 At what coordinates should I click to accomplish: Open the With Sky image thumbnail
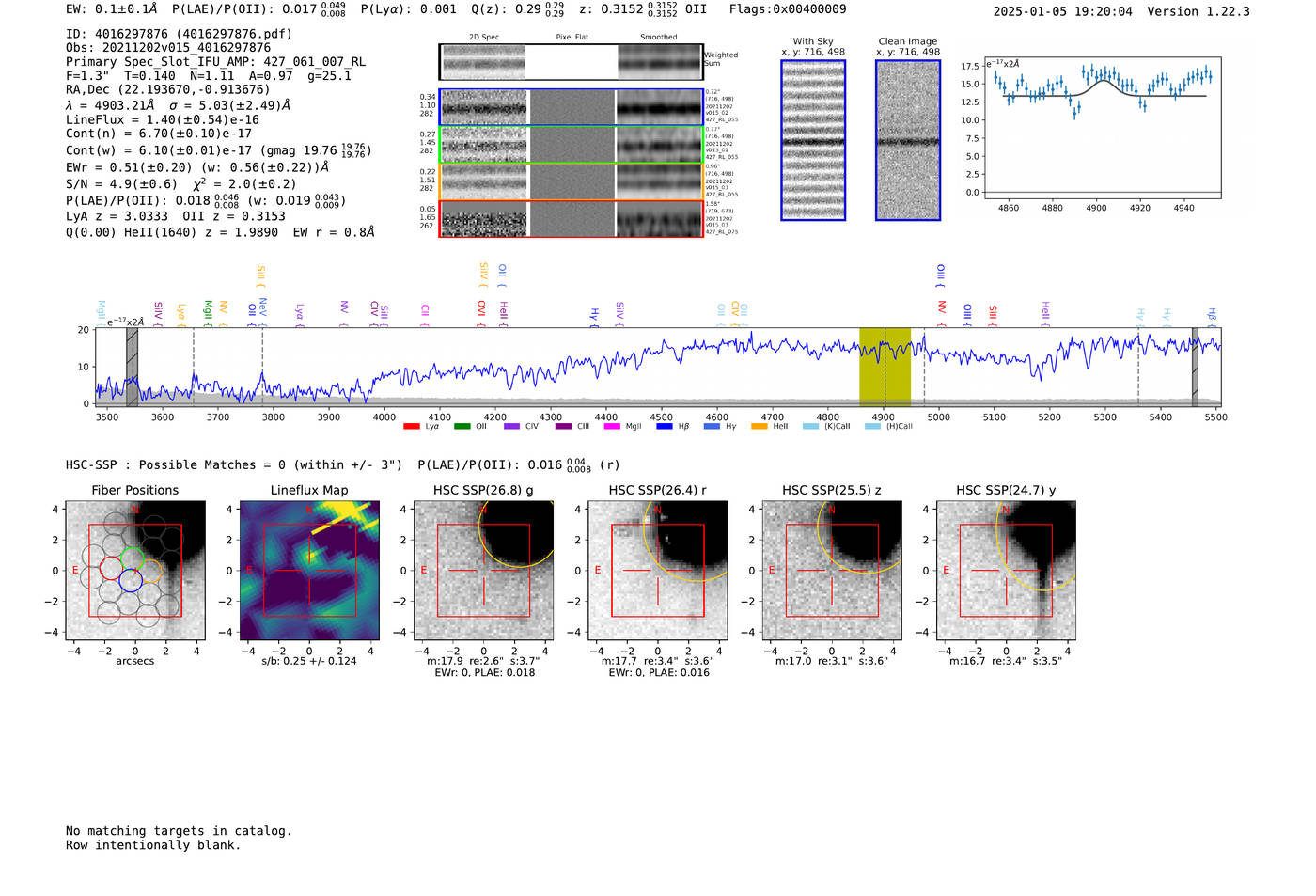point(813,140)
